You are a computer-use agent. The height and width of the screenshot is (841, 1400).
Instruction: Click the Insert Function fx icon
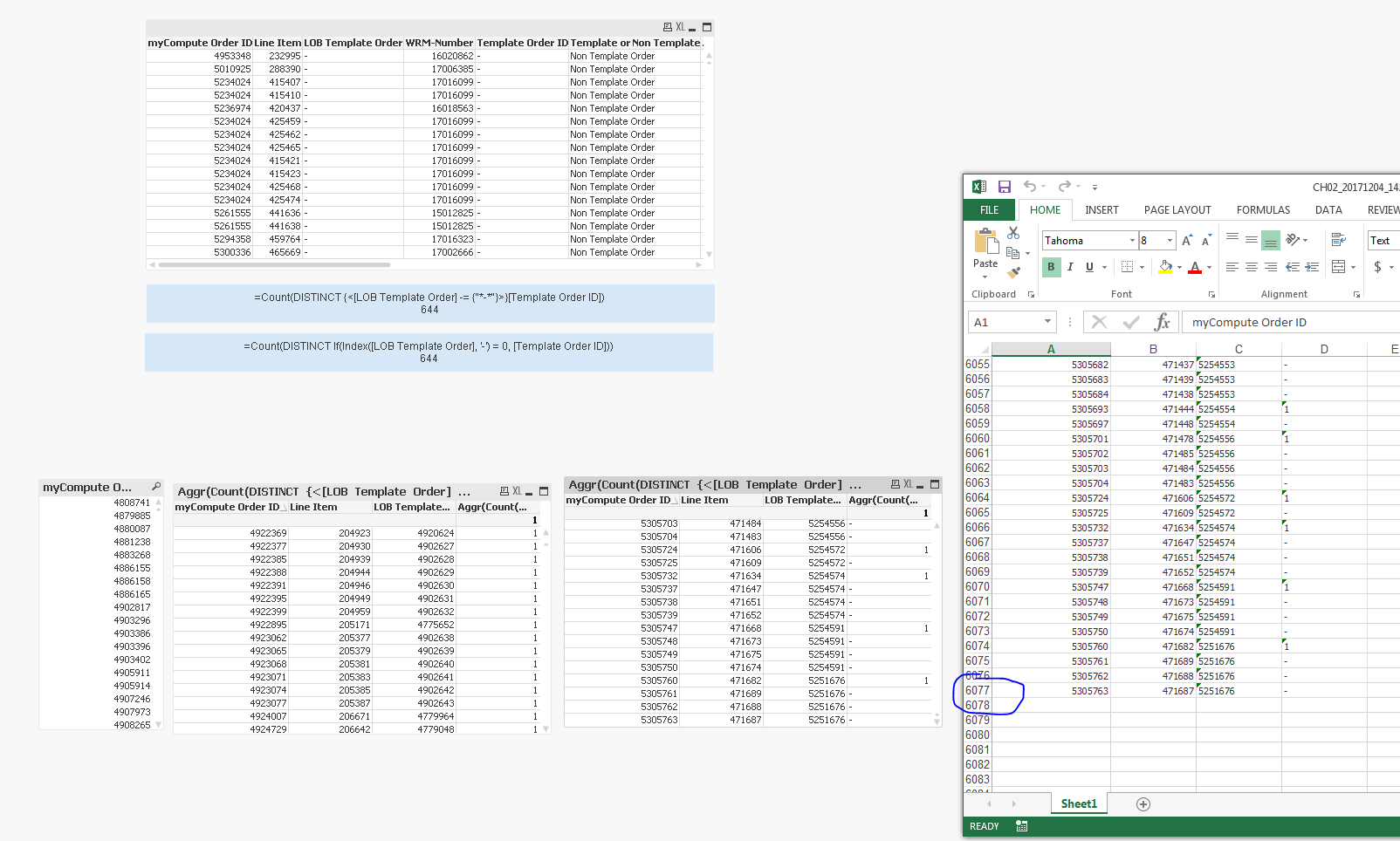tap(1162, 323)
